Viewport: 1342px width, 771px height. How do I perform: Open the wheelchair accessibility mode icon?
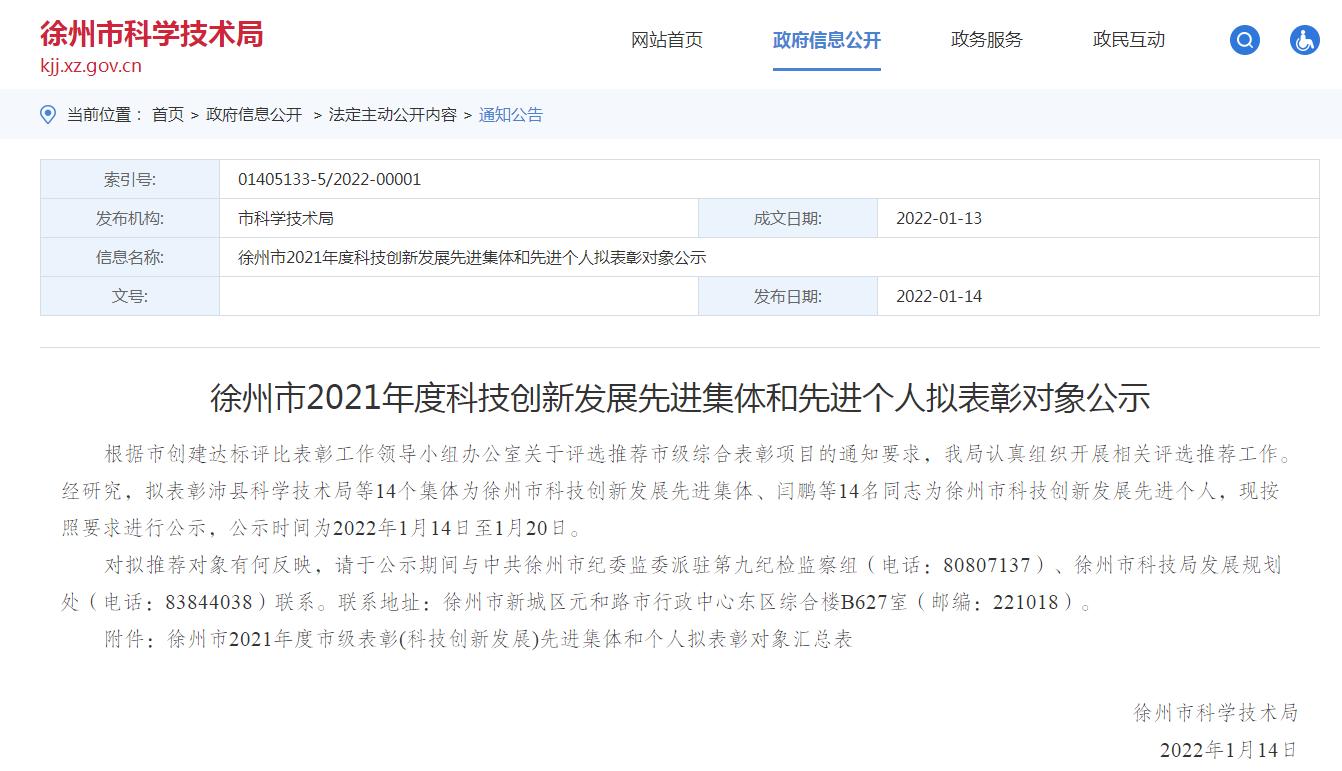[1304, 41]
